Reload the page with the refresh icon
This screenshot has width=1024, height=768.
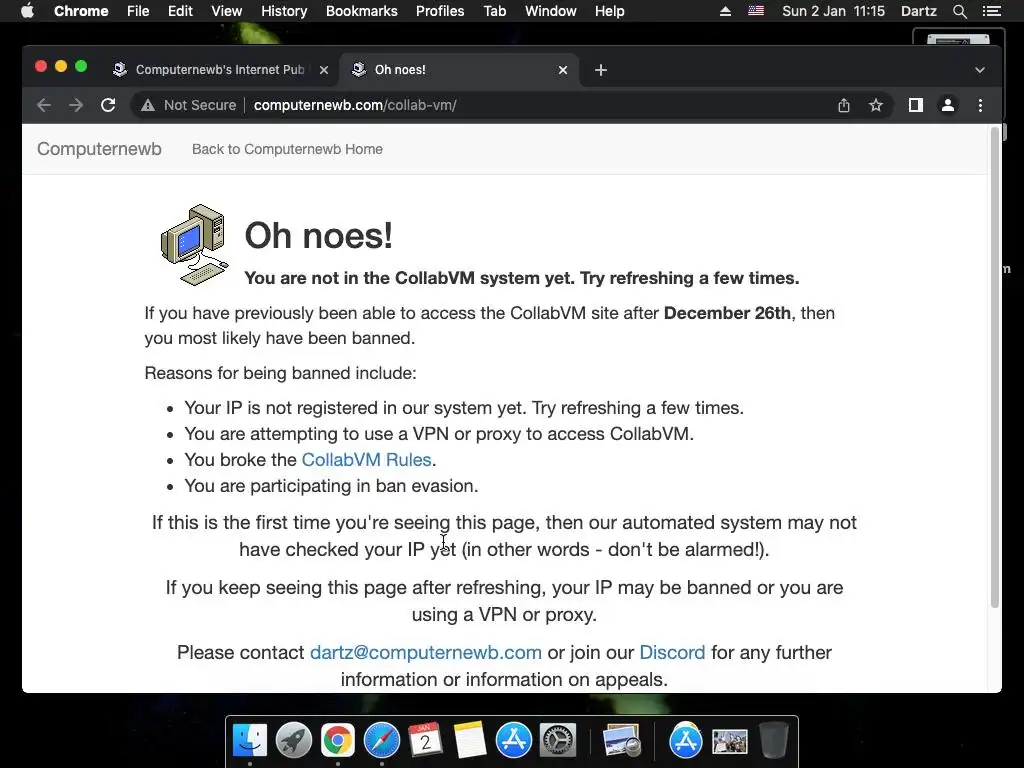[108, 105]
